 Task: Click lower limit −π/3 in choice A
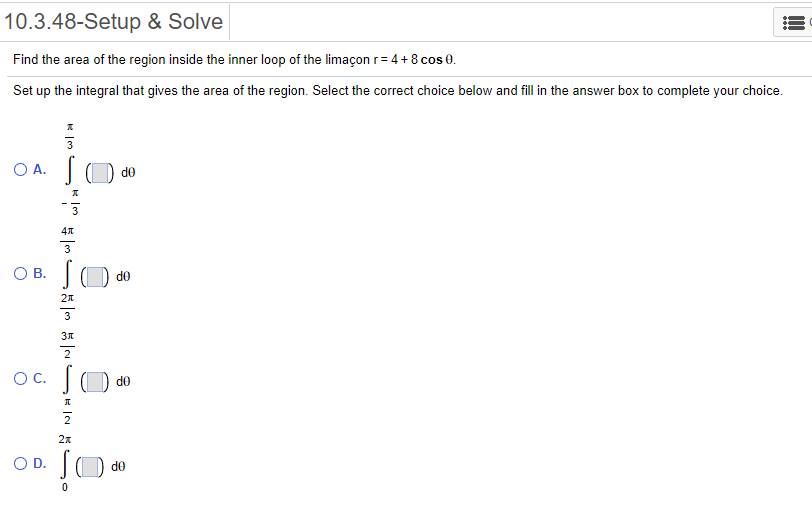click(71, 204)
